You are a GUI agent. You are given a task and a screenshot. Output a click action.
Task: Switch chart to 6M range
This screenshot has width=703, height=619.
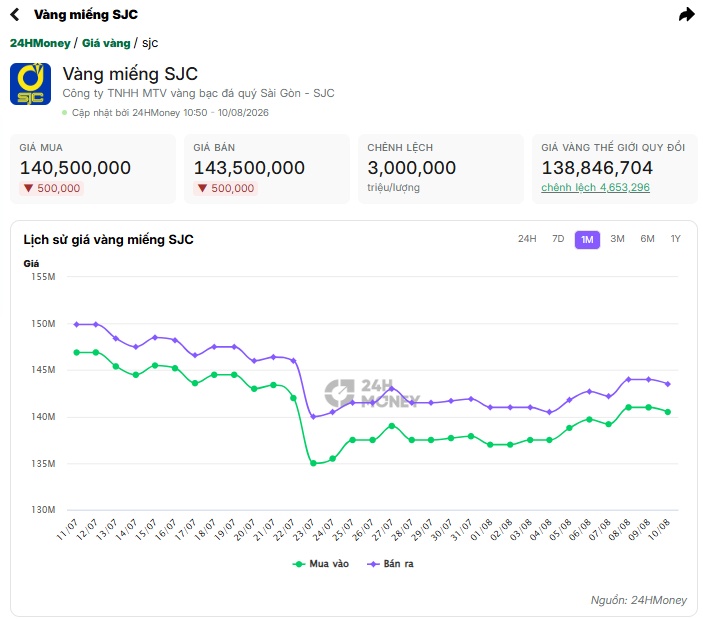tap(647, 239)
